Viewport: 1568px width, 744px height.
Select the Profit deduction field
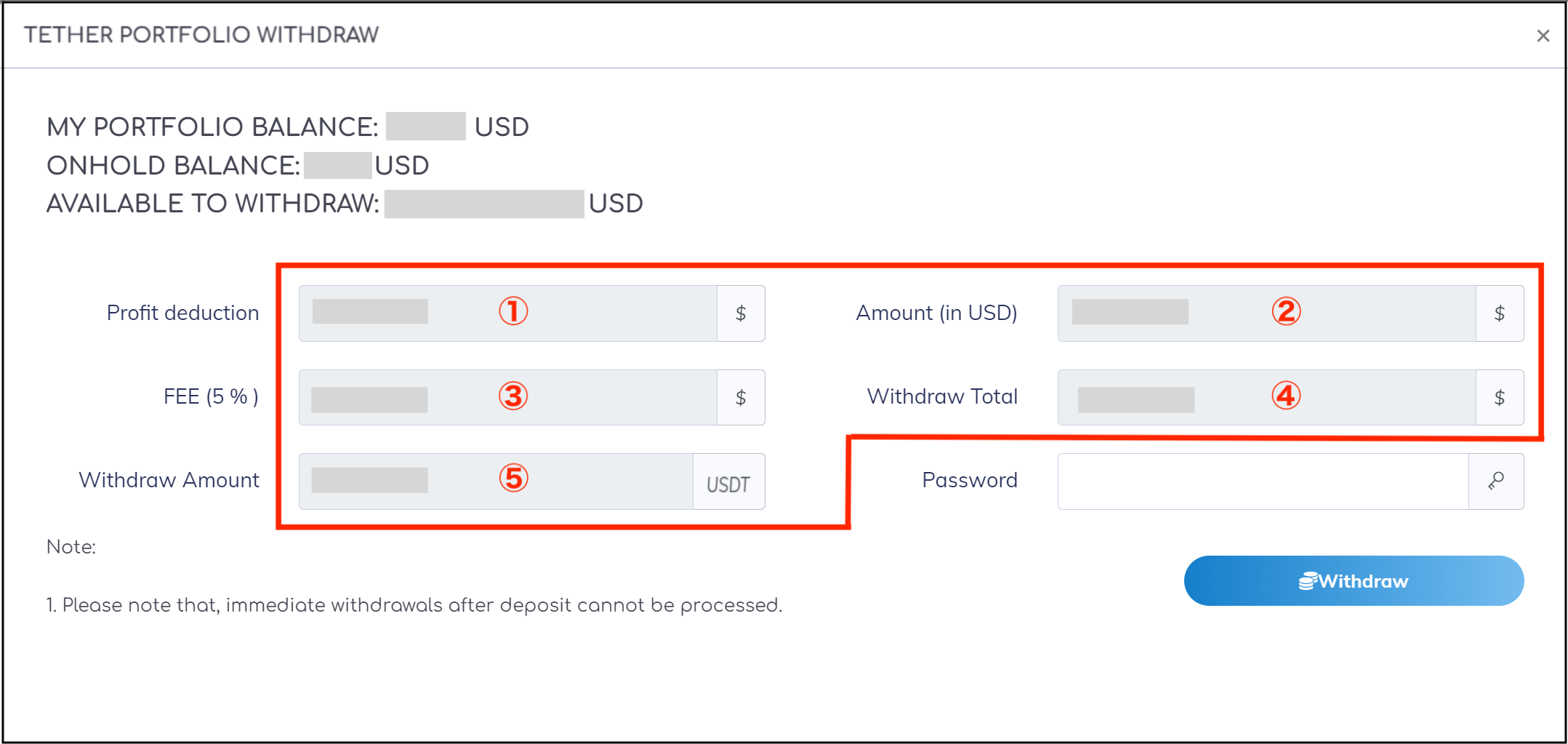tap(508, 313)
